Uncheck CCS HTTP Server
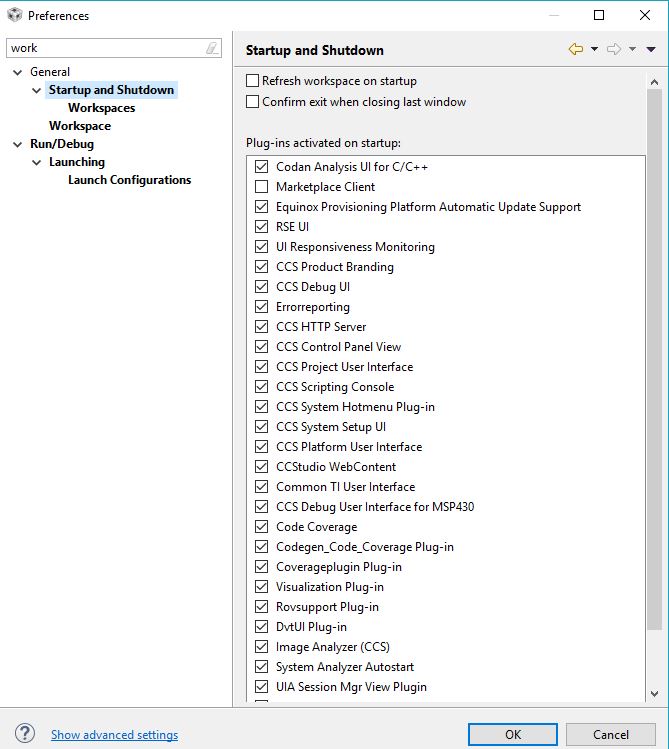 (x=261, y=327)
